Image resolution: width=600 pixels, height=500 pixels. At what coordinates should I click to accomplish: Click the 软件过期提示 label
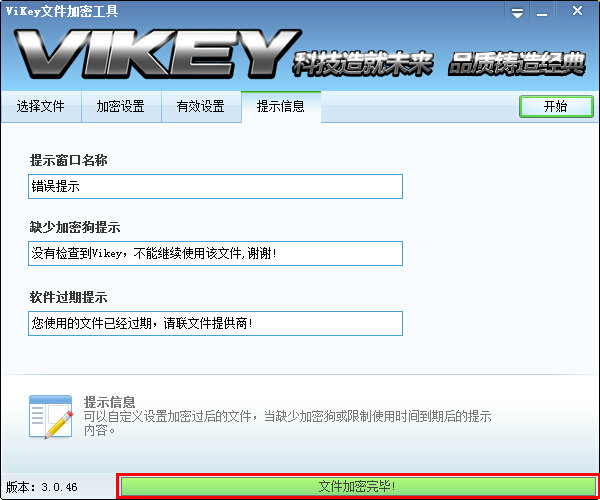[x=68, y=297]
